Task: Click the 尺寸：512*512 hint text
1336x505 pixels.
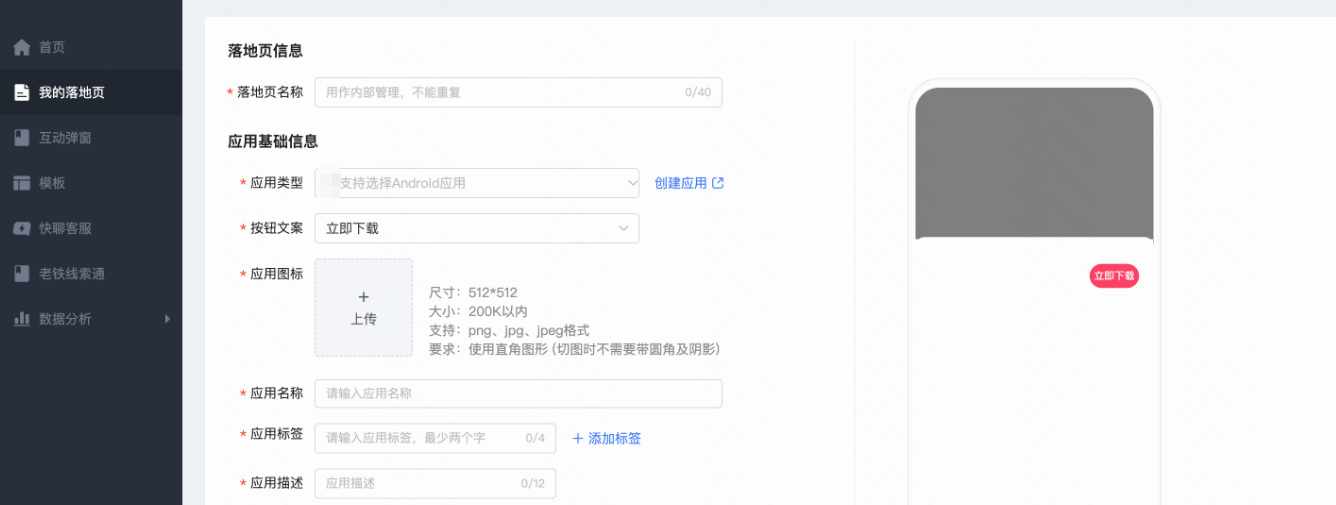Action: (x=473, y=293)
